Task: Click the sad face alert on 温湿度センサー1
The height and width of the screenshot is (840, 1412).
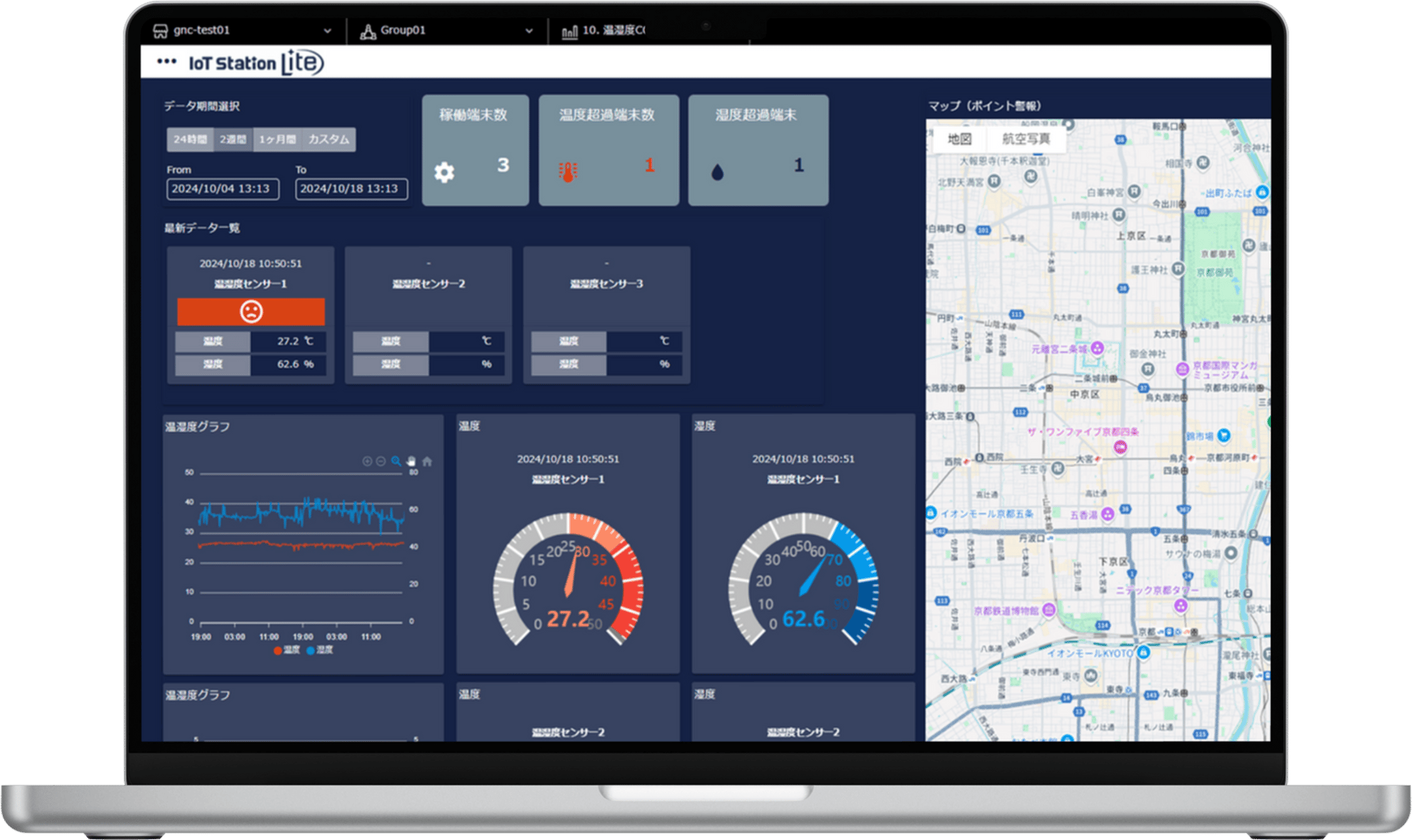Action: 251,311
